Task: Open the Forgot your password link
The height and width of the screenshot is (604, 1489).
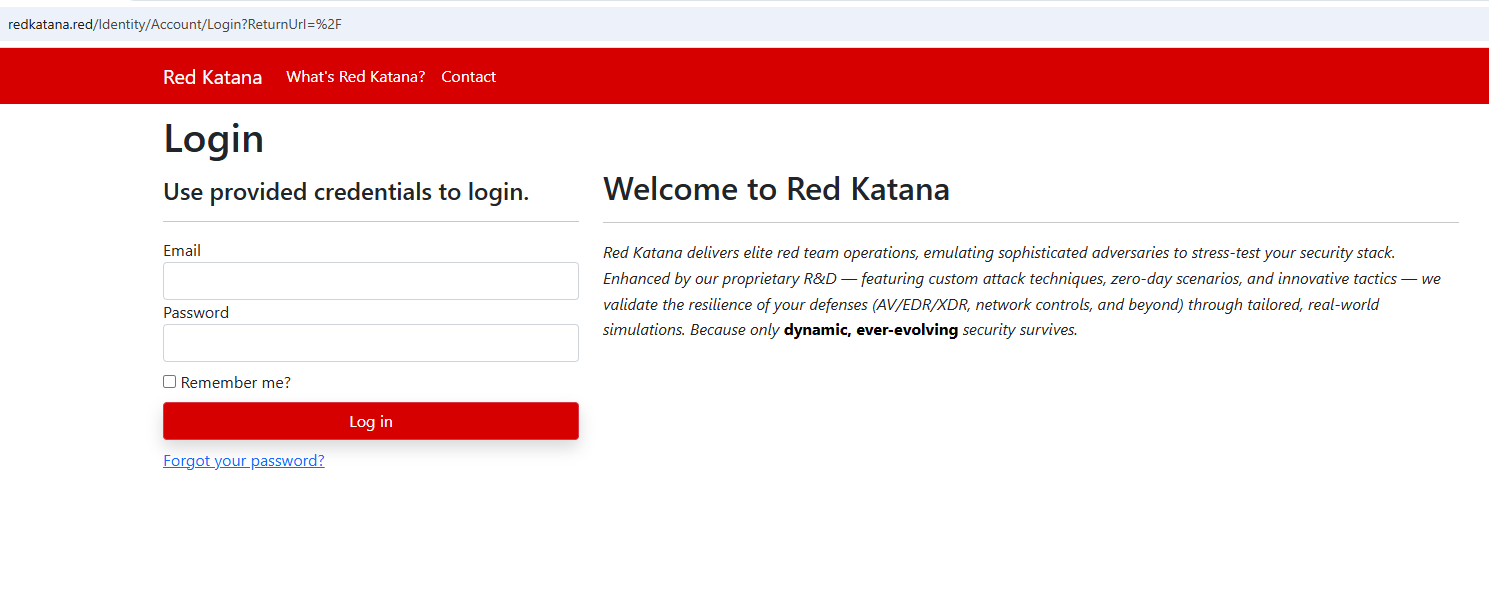Action: 243,460
